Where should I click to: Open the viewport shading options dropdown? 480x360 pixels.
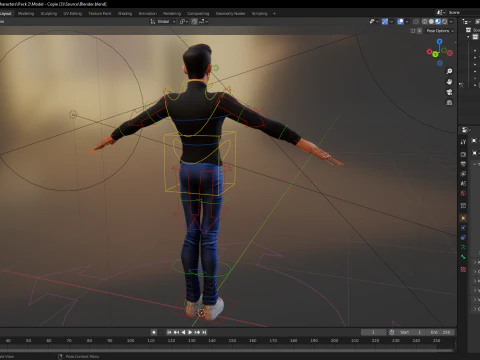point(451,21)
